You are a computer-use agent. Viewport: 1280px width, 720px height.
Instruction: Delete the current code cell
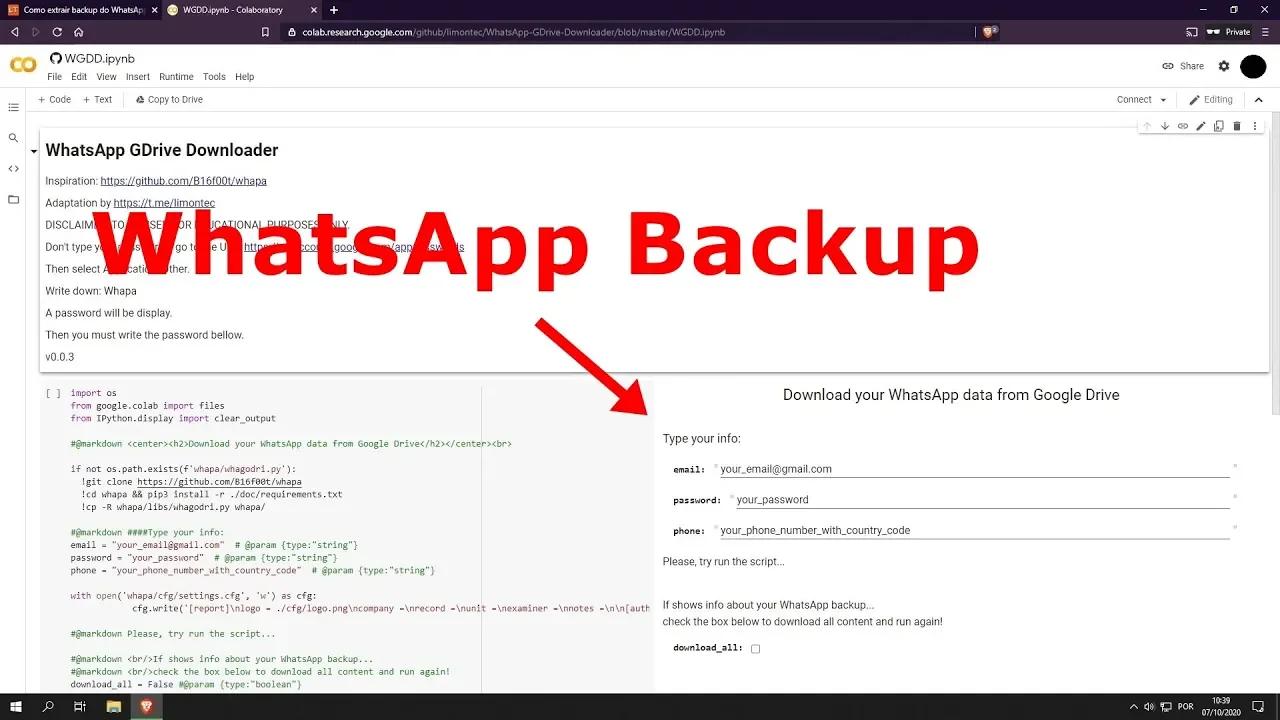tap(1237, 125)
